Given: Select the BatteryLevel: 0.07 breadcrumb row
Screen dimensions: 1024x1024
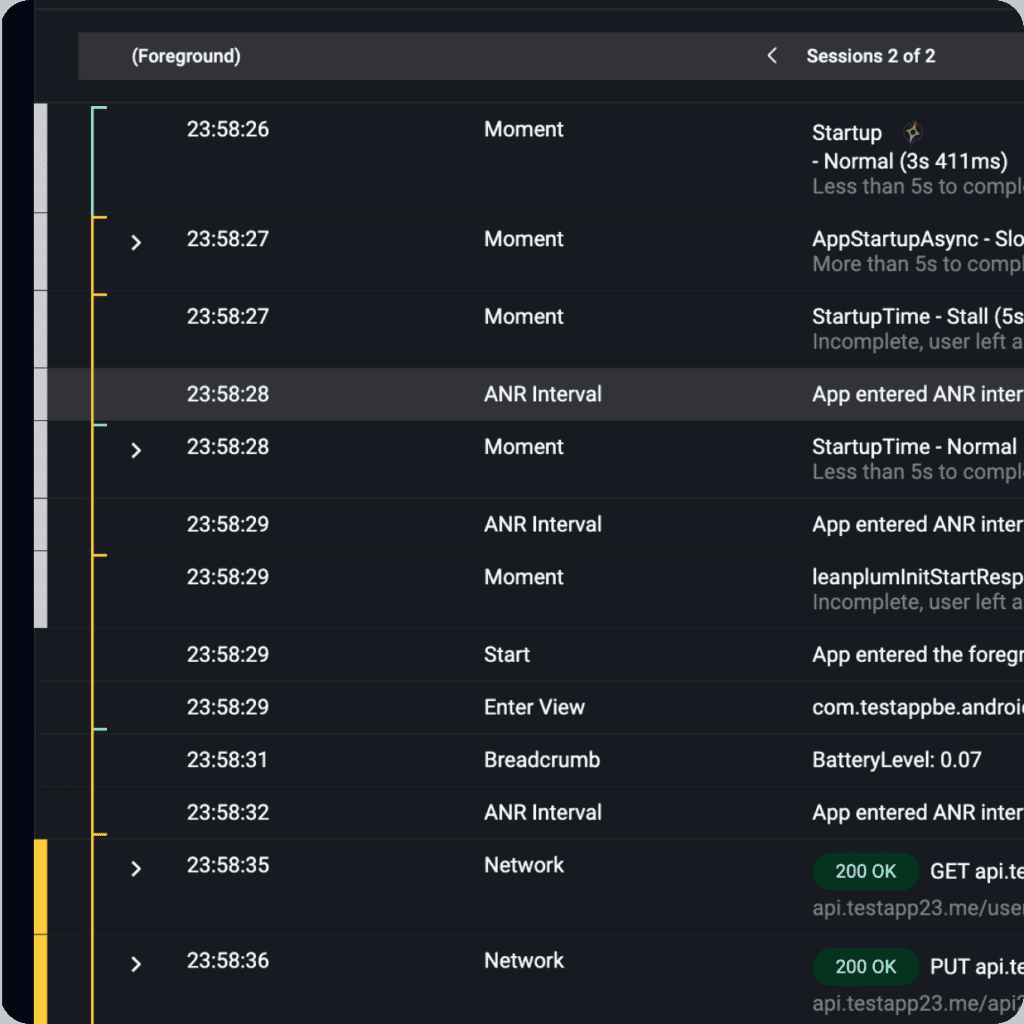Looking at the screenshot, I should coord(500,760).
